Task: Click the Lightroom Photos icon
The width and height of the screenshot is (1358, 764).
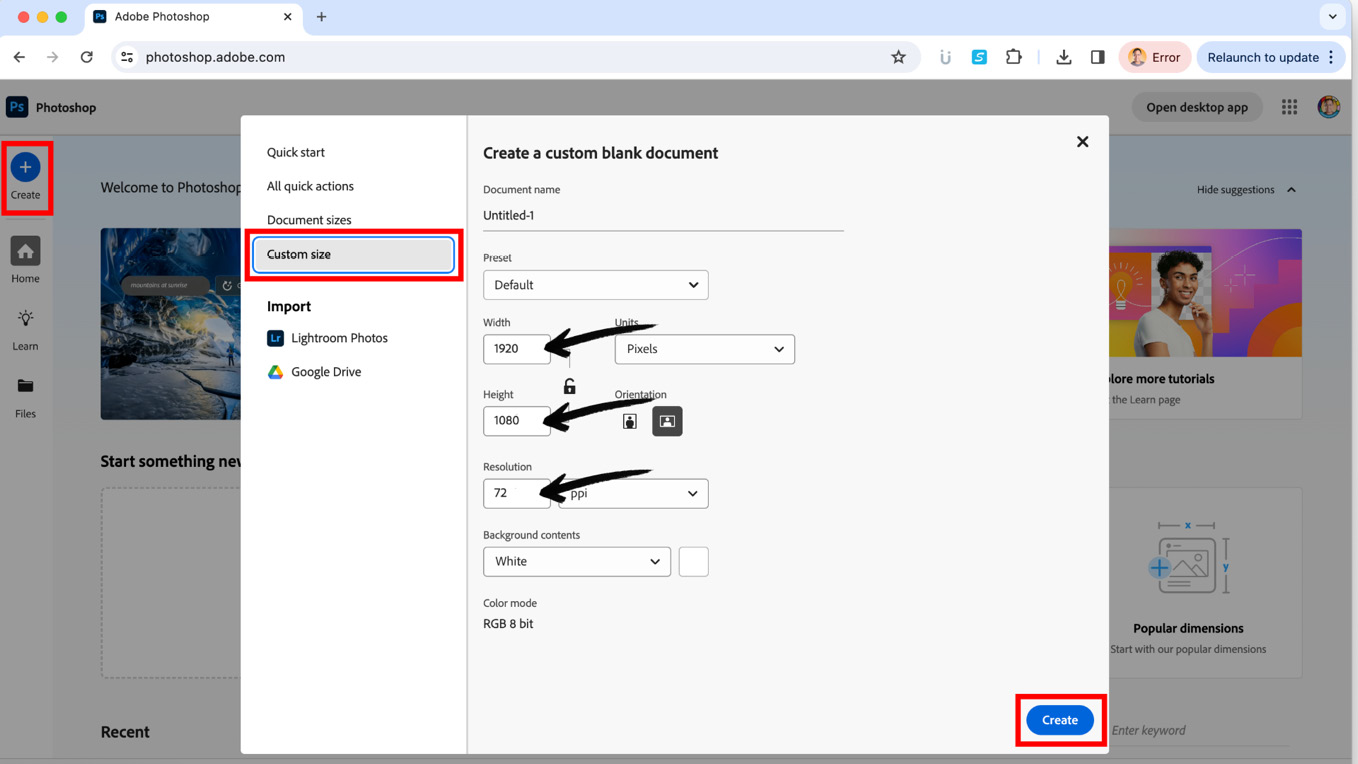Action: click(275, 338)
